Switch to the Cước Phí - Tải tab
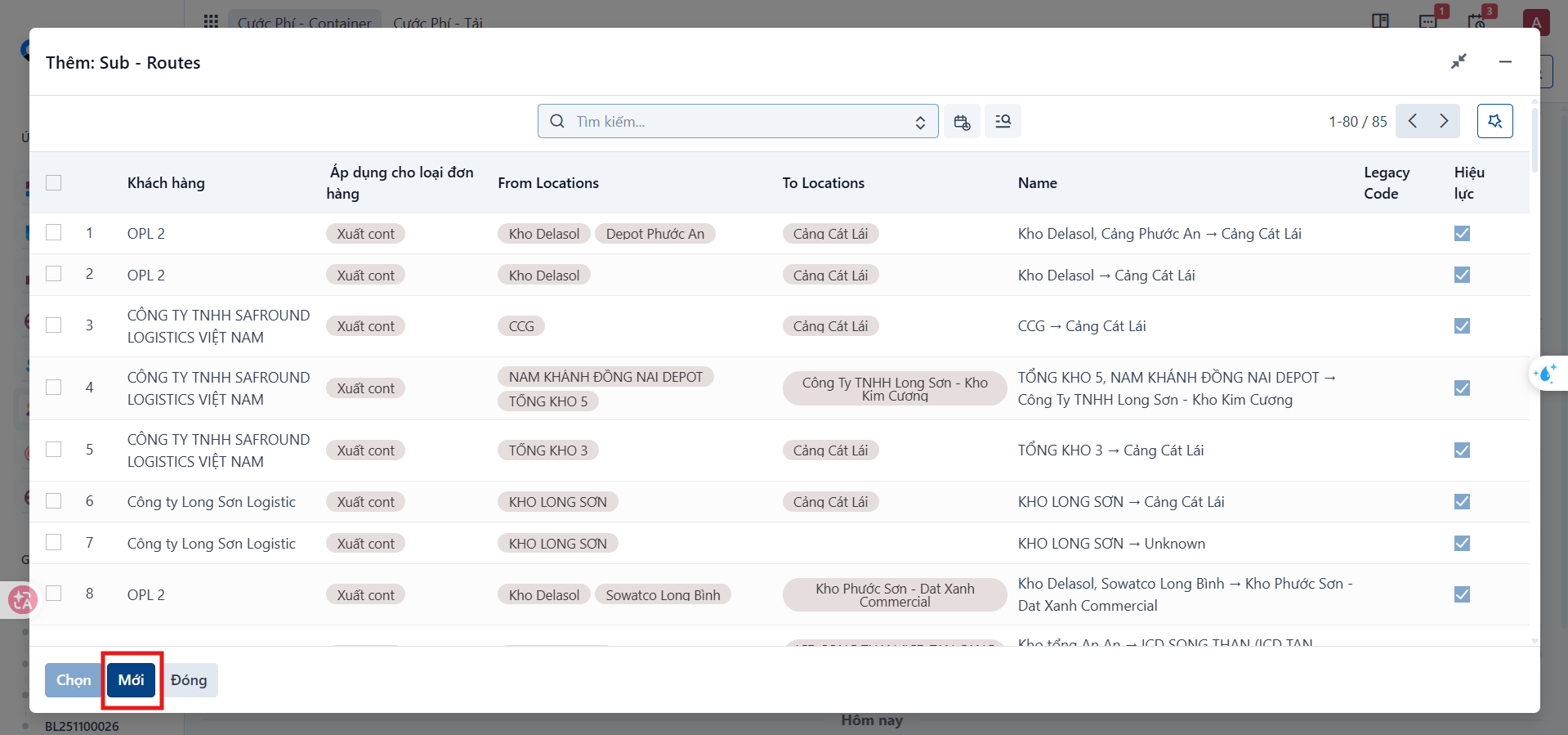1568x735 pixels. [x=438, y=23]
